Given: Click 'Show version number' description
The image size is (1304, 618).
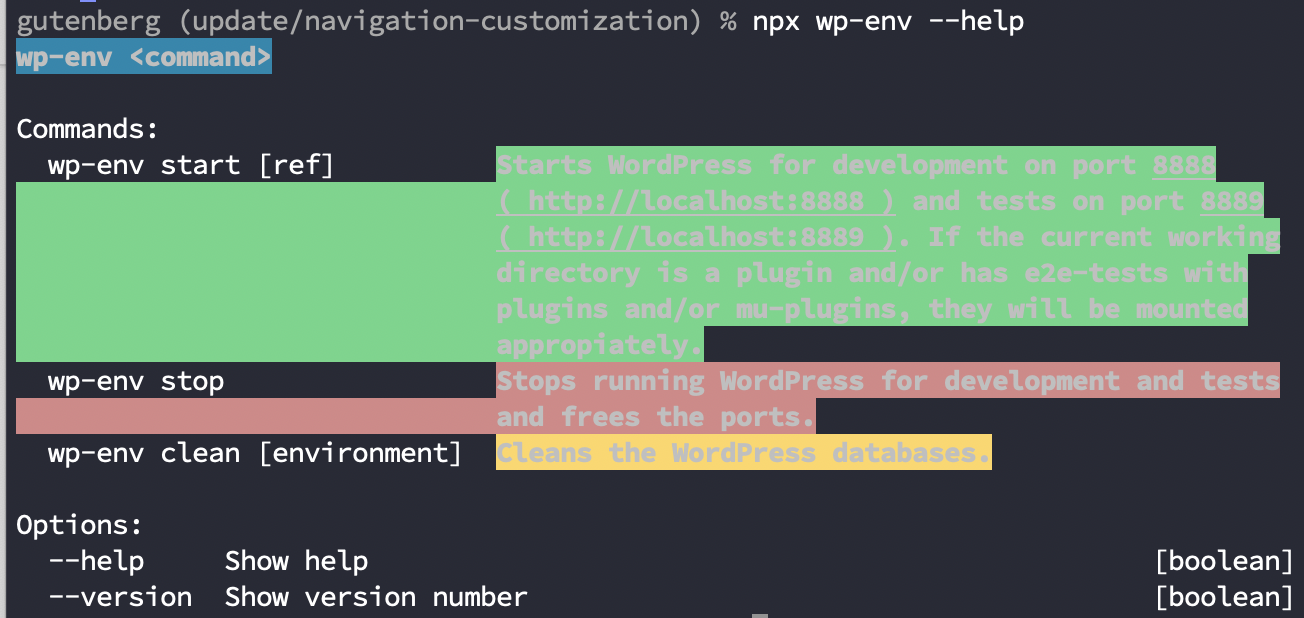Looking at the screenshot, I should click(376, 597).
